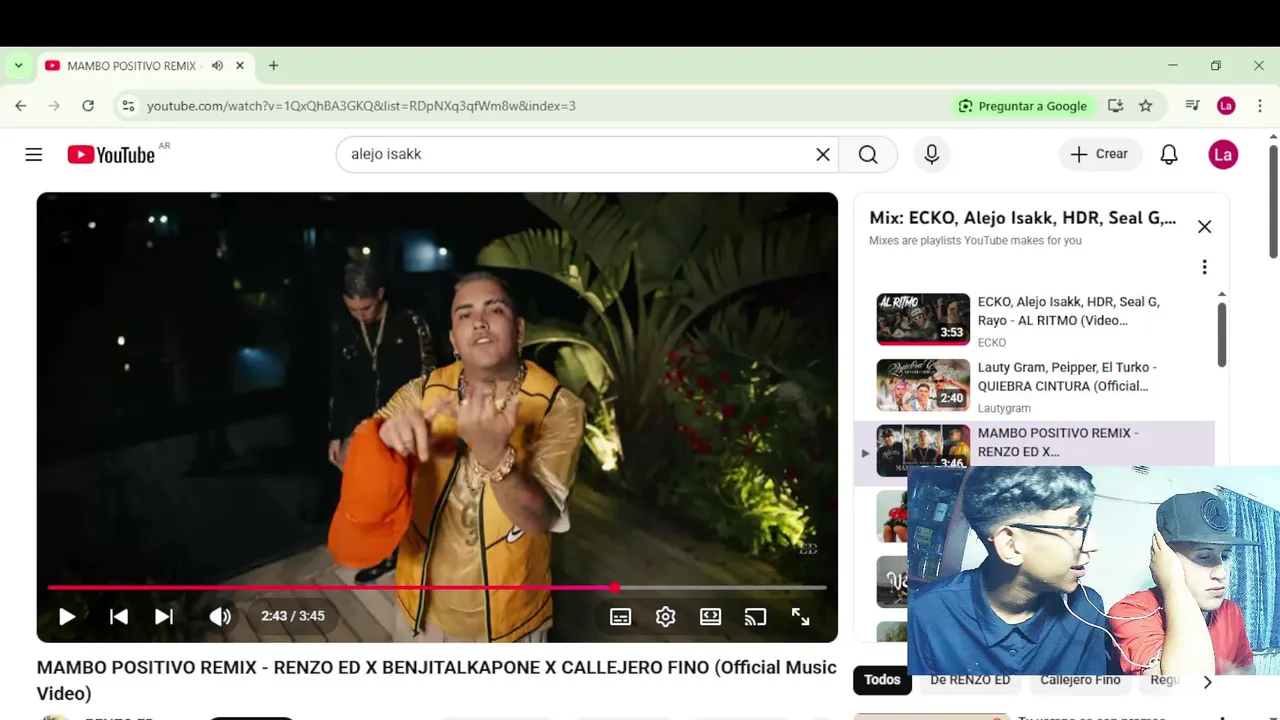The height and width of the screenshot is (720, 1280).
Task: Enter full screen mode
Action: click(800, 617)
